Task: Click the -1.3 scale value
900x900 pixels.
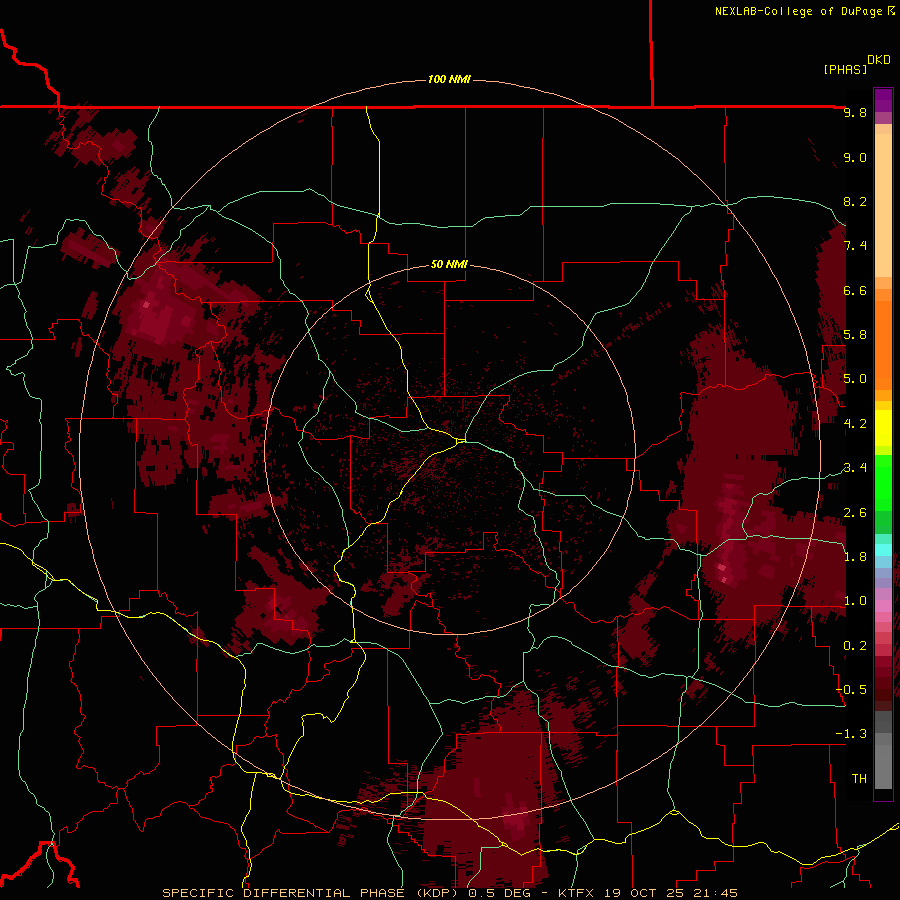Action: (x=851, y=734)
